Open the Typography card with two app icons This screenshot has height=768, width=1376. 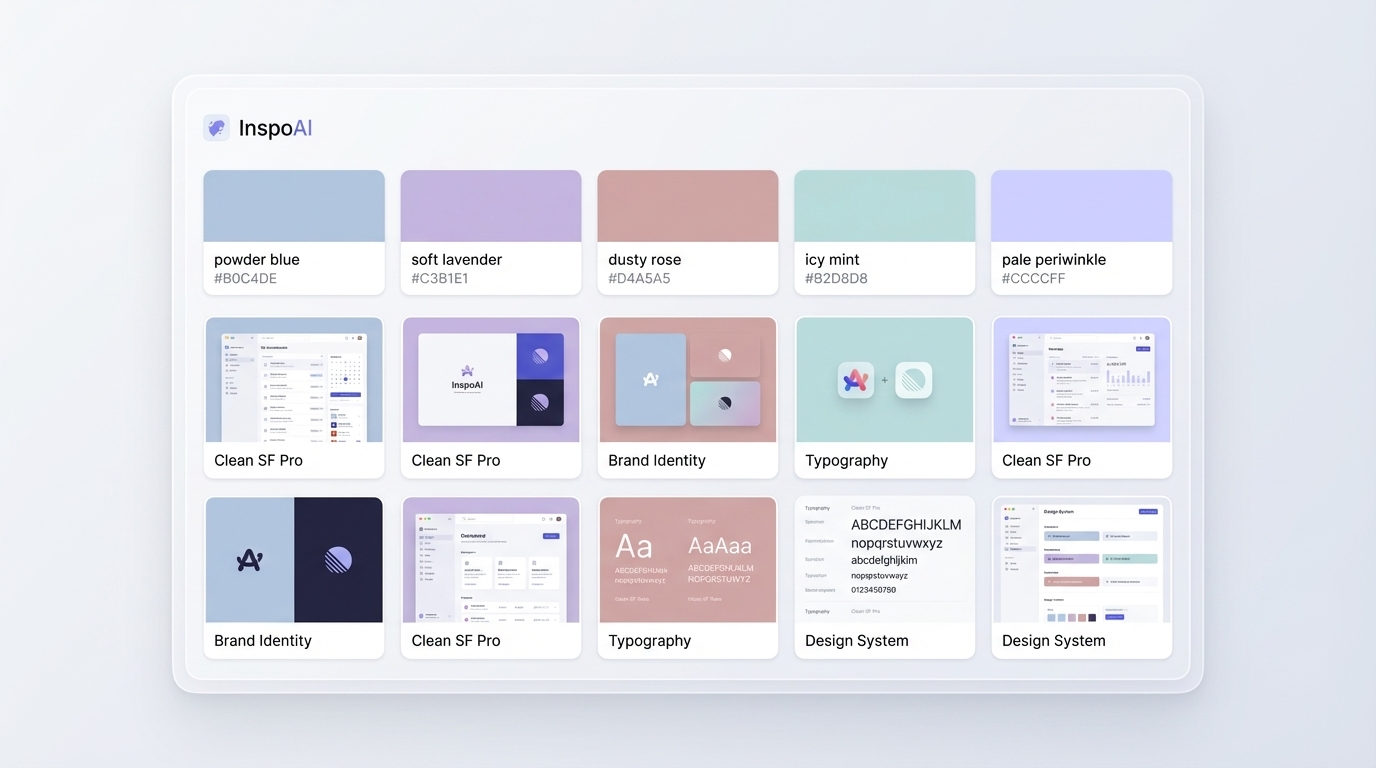884,380
